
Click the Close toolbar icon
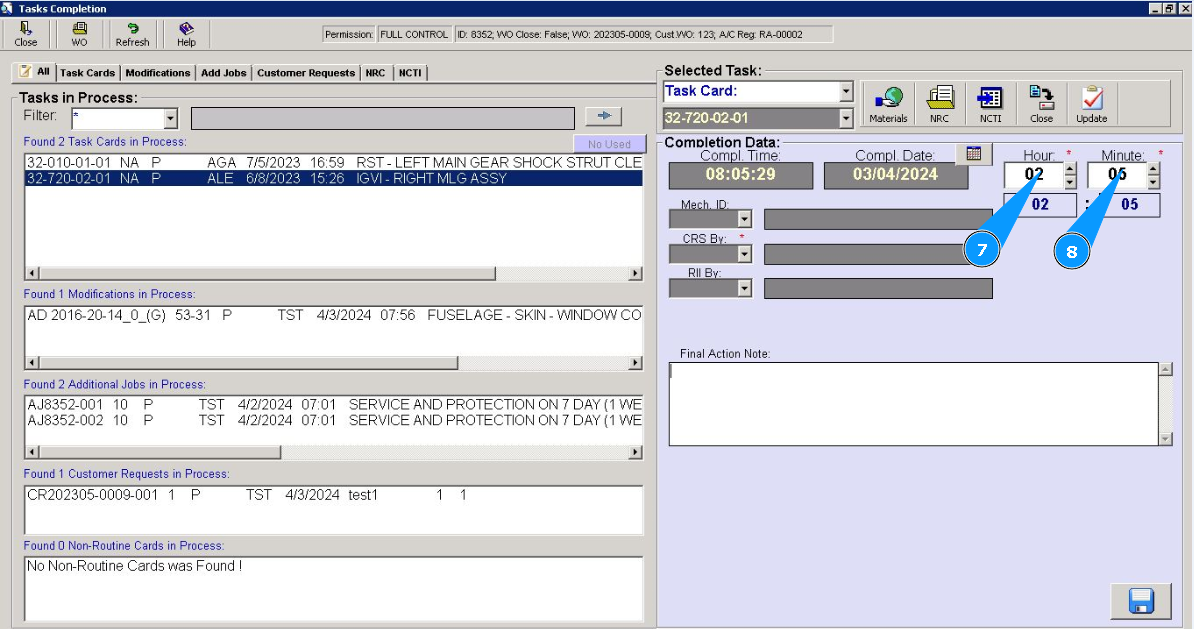coord(25,34)
